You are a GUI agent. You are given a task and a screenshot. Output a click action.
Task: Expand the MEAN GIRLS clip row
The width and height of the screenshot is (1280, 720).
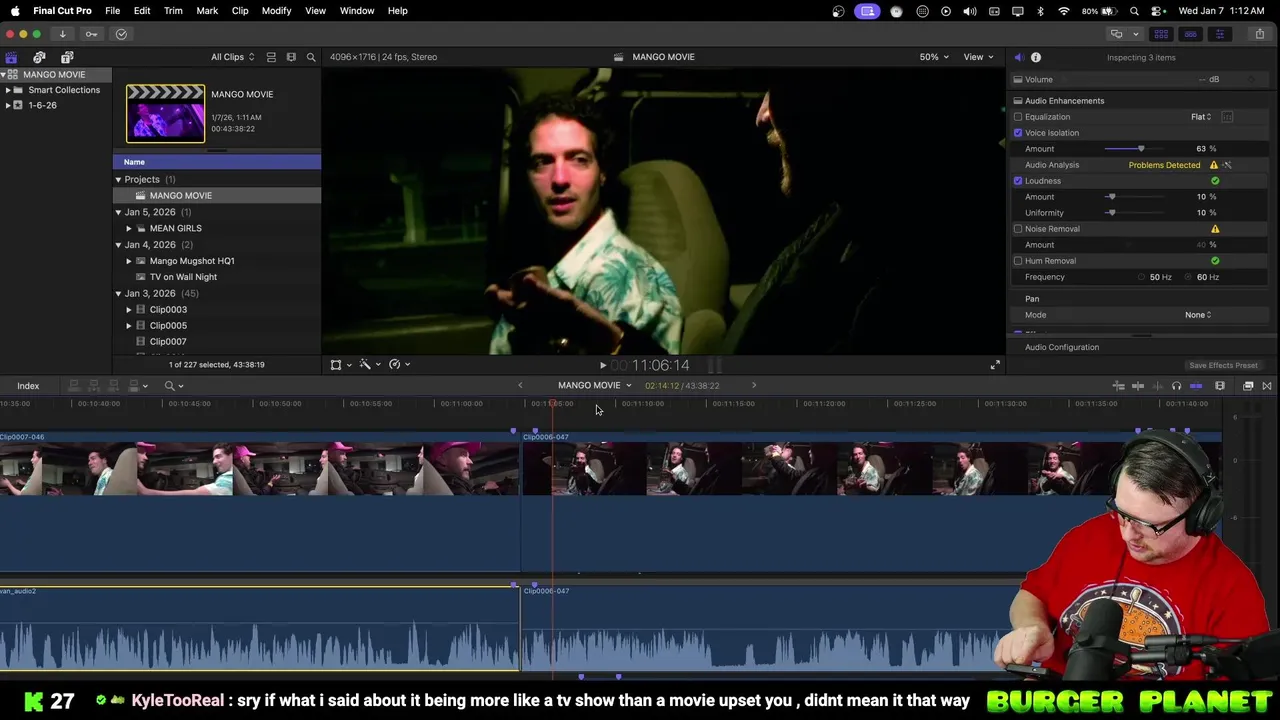tap(129, 228)
